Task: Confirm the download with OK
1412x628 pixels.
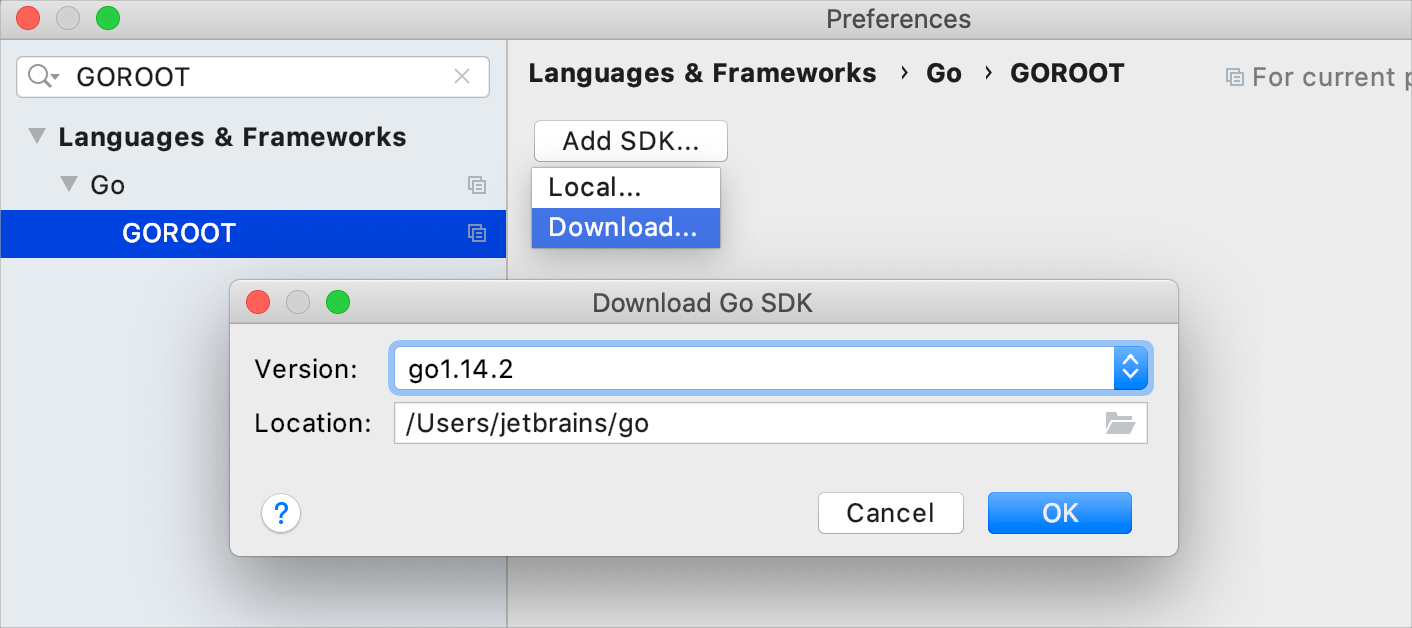Action: (1059, 512)
